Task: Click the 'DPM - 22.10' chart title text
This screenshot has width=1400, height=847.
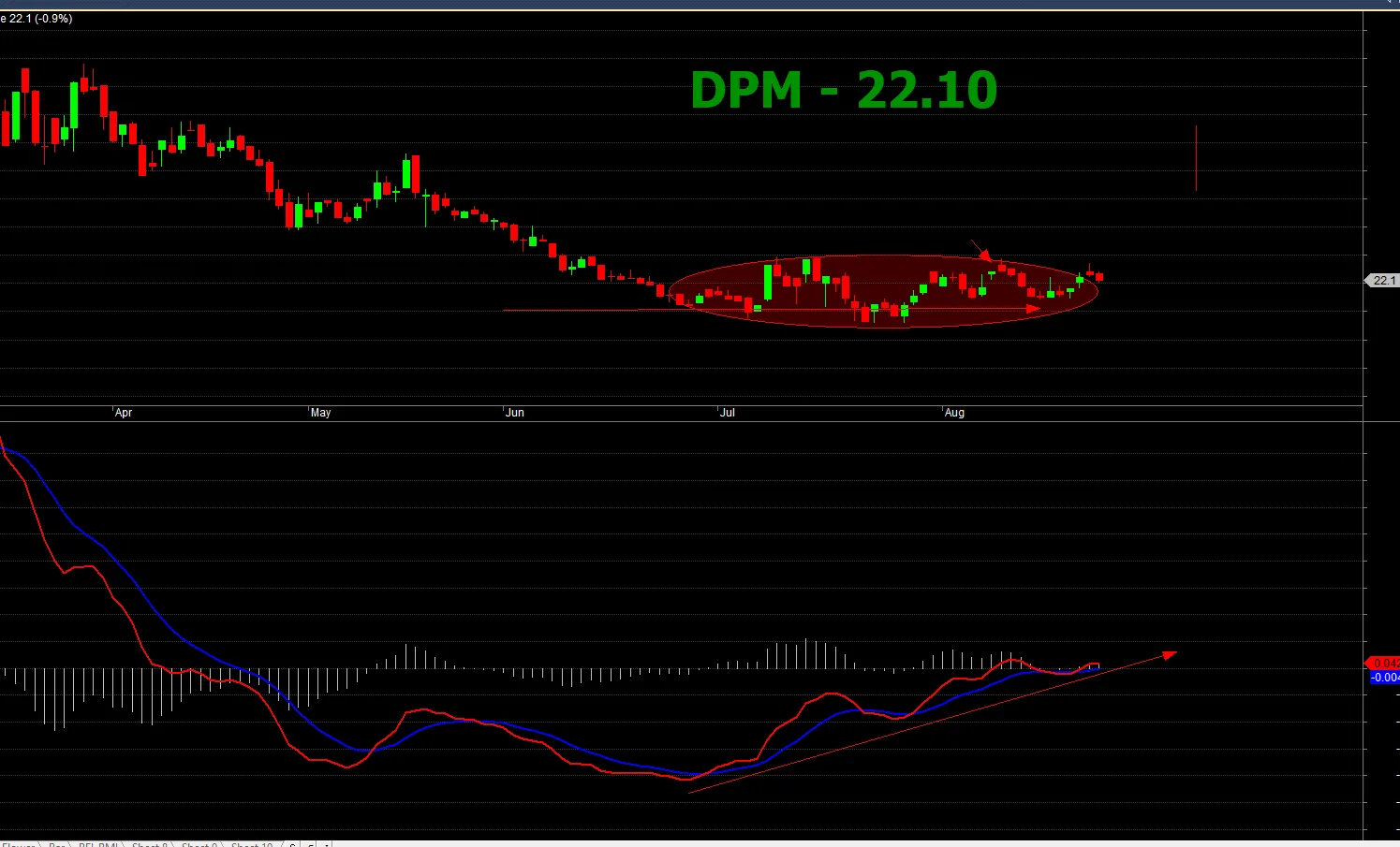Action: pos(843,90)
